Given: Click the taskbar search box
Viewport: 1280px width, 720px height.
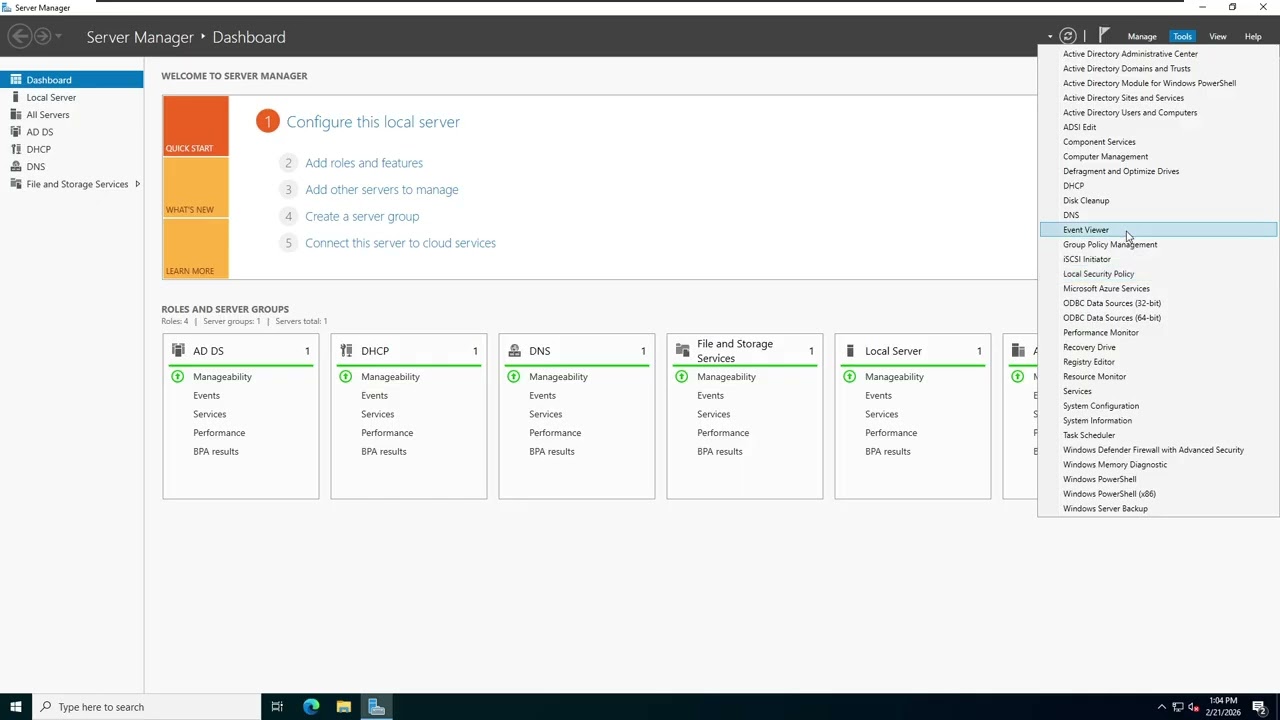Looking at the screenshot, I should click(145, 707).
